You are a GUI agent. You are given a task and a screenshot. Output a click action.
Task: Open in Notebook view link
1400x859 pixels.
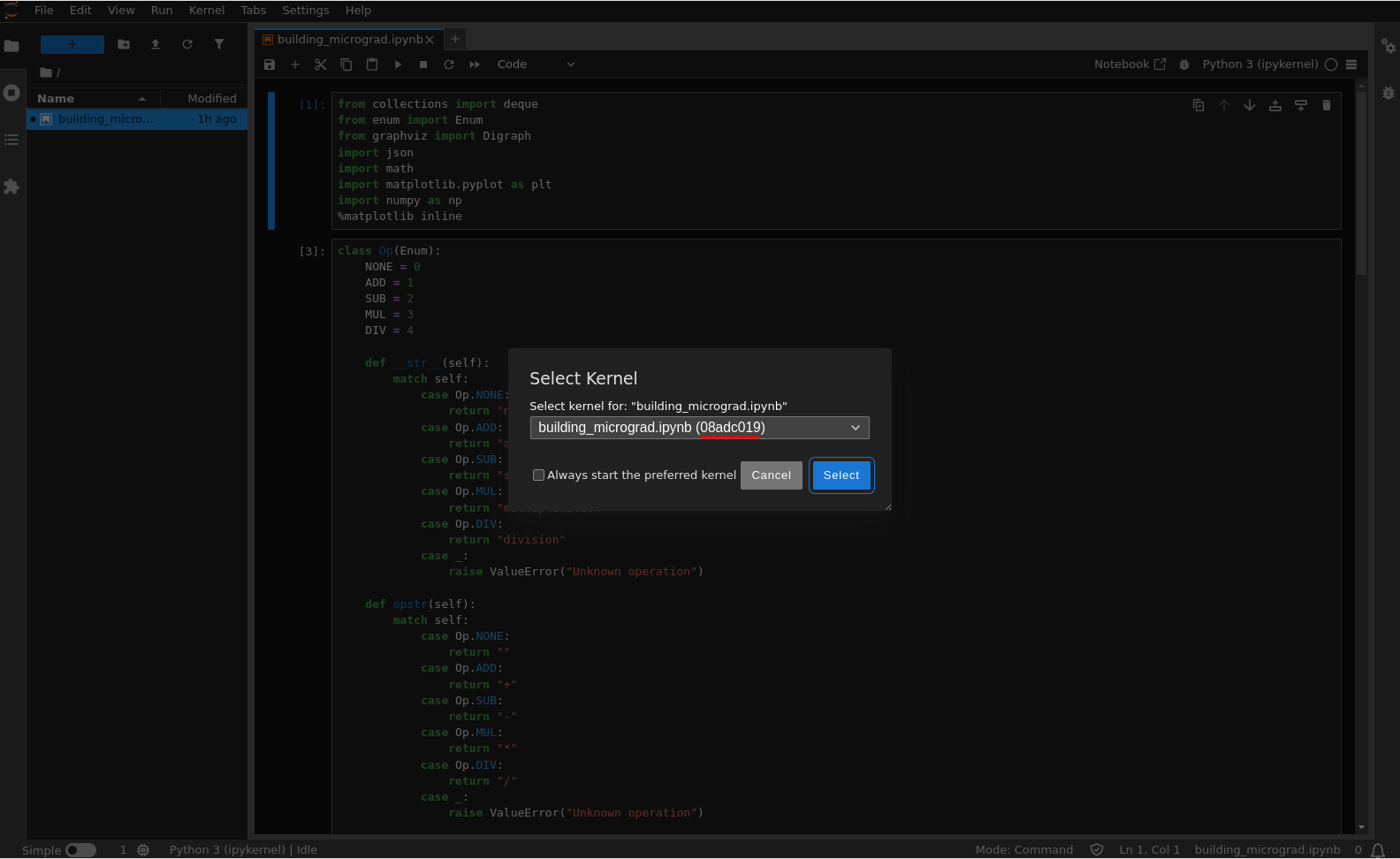[1130, 65]
